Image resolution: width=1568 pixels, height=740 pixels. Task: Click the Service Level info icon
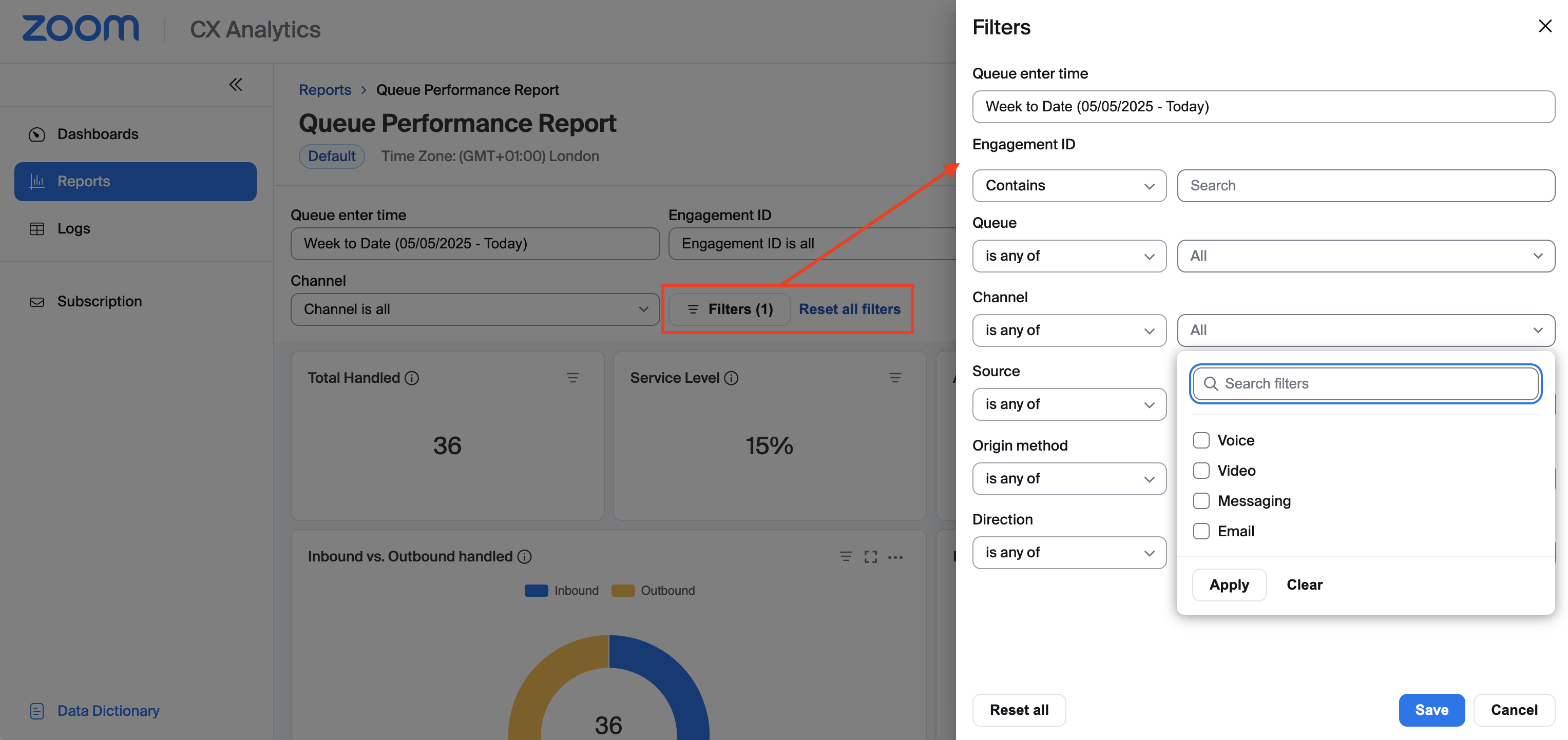[x=732, y=378]
